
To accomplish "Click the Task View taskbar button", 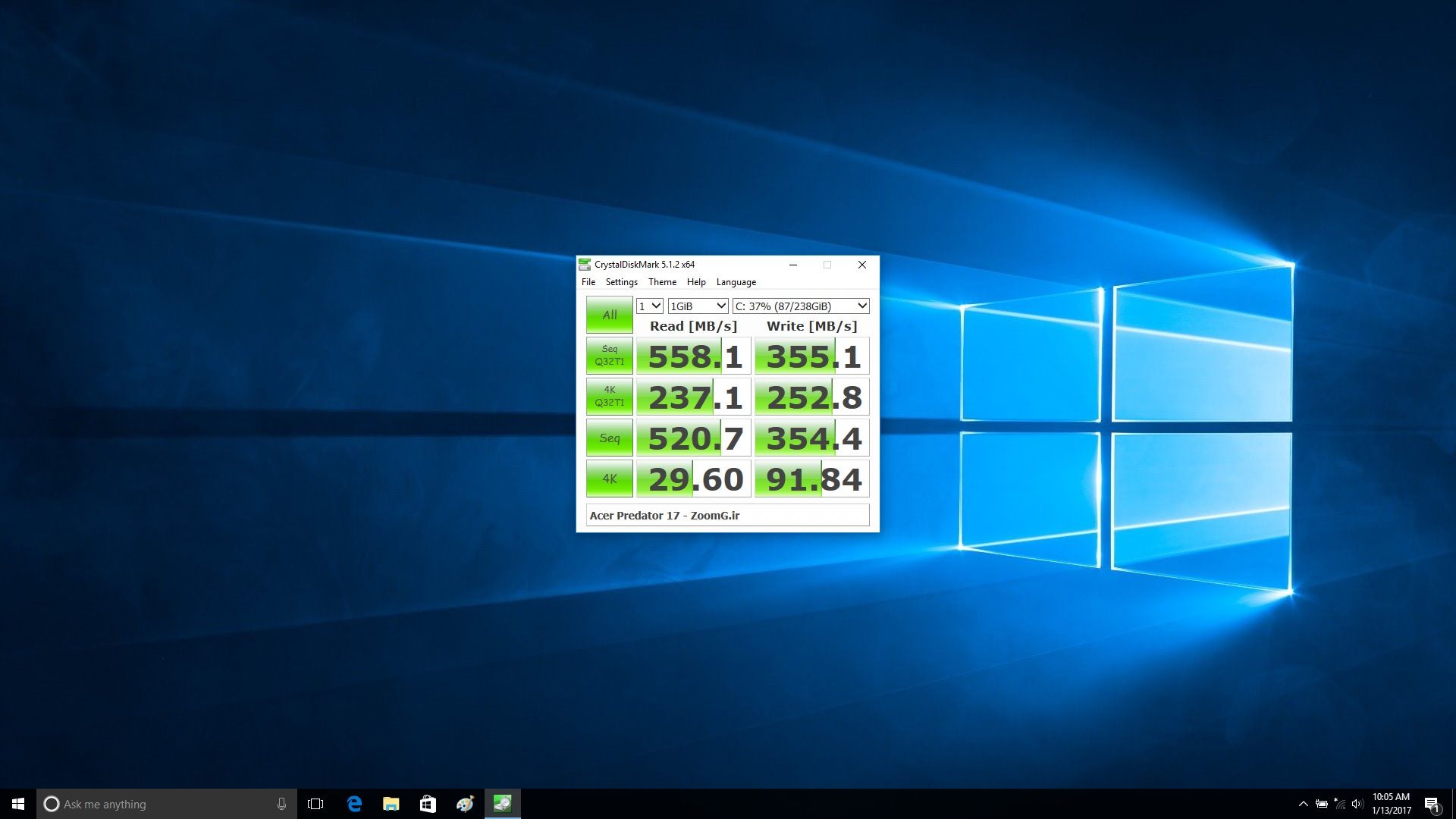I will coord(315,804).
